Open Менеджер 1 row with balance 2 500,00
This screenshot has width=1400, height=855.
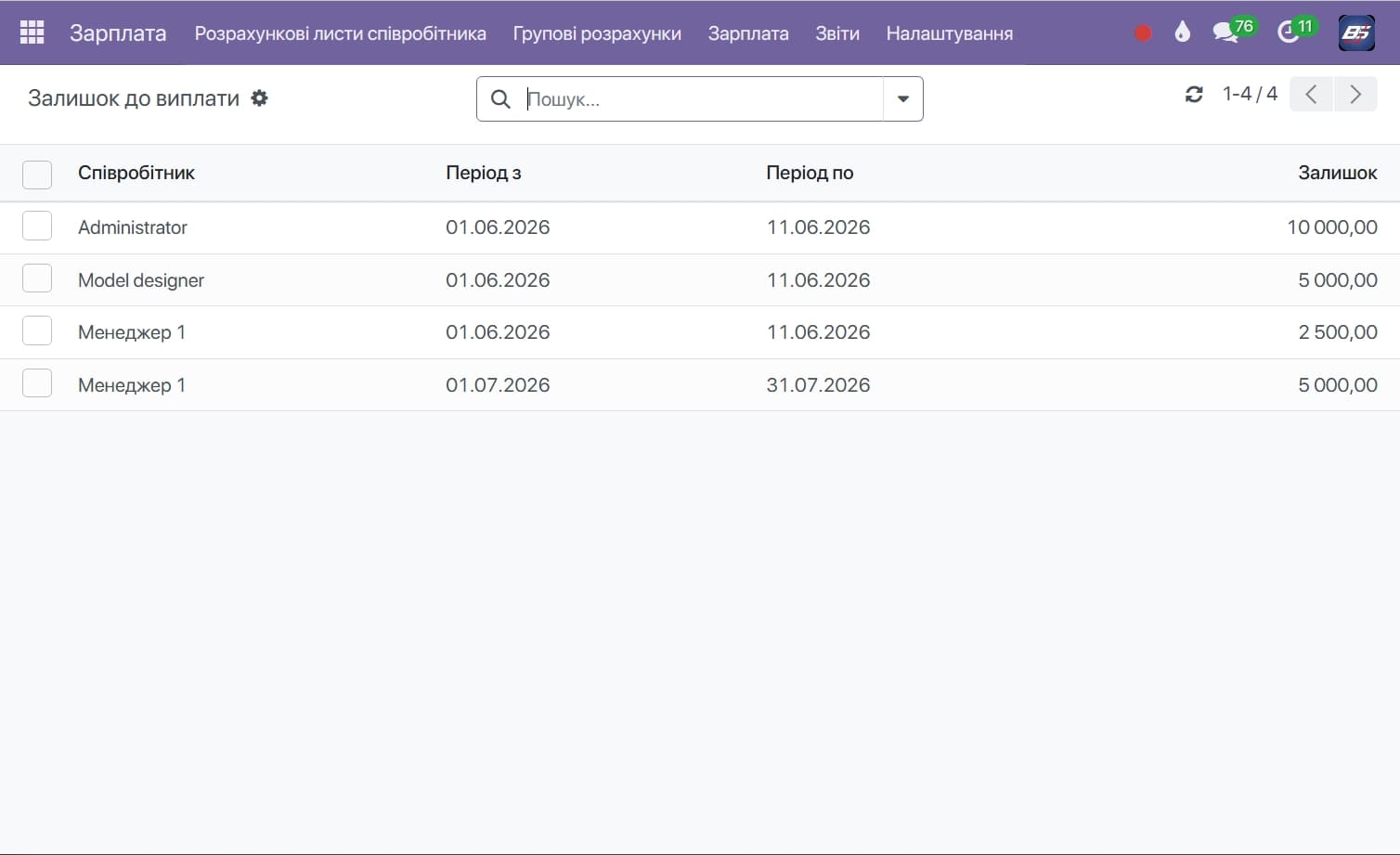coord(132,332)
